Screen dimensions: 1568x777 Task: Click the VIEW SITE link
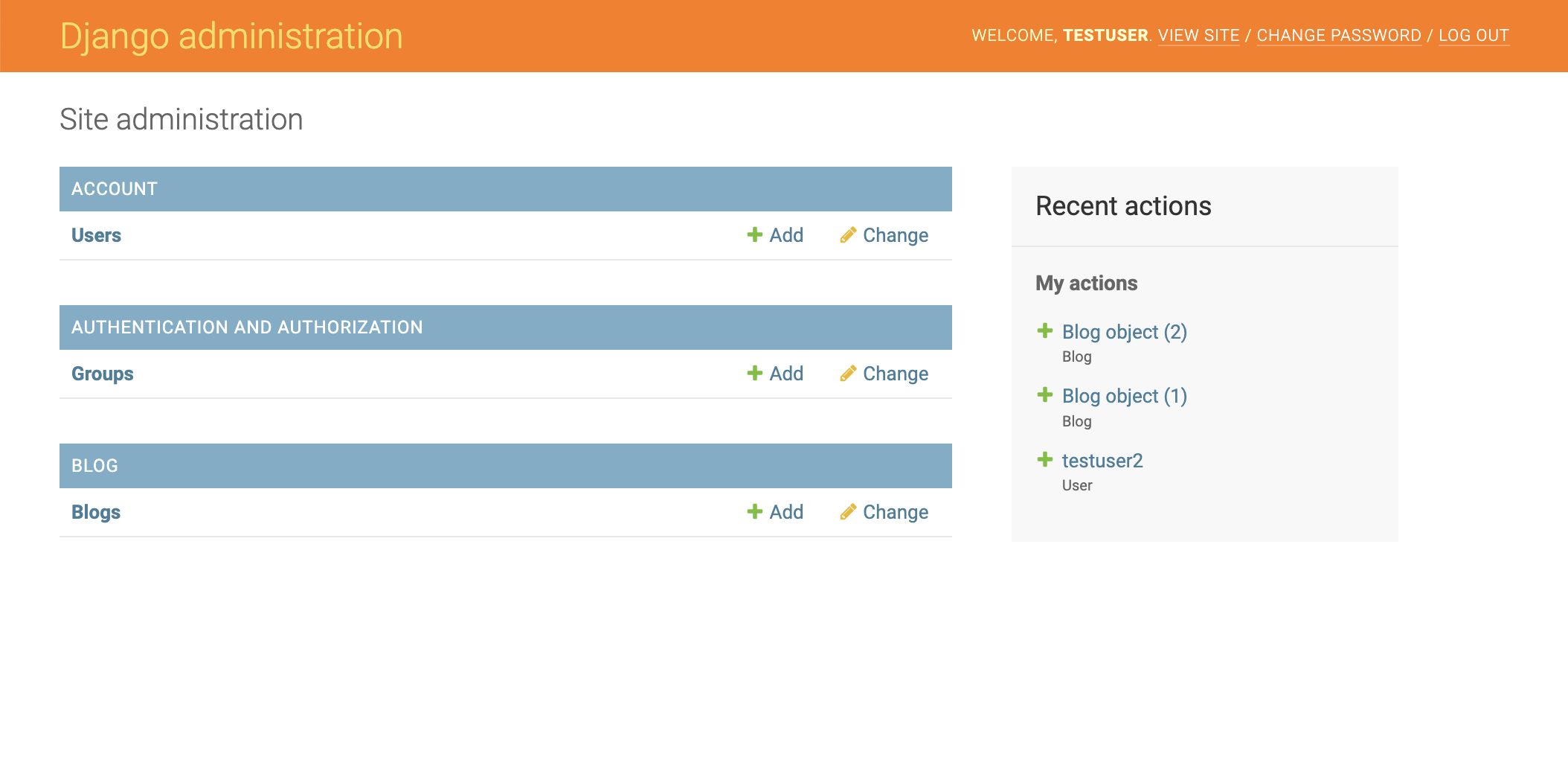[x=1198, y=35]
